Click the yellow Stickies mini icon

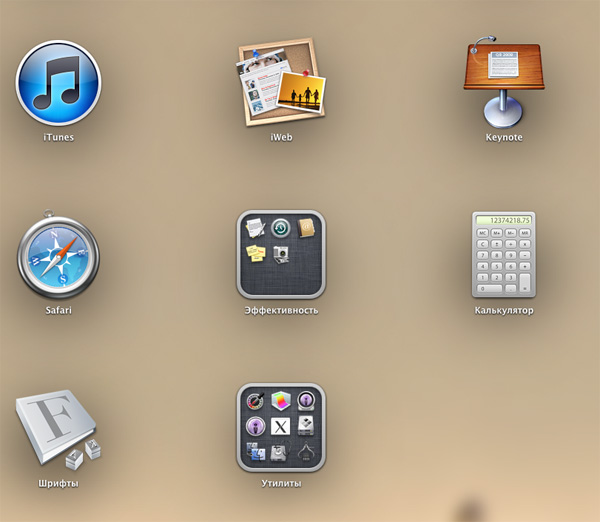coord(255,254)
